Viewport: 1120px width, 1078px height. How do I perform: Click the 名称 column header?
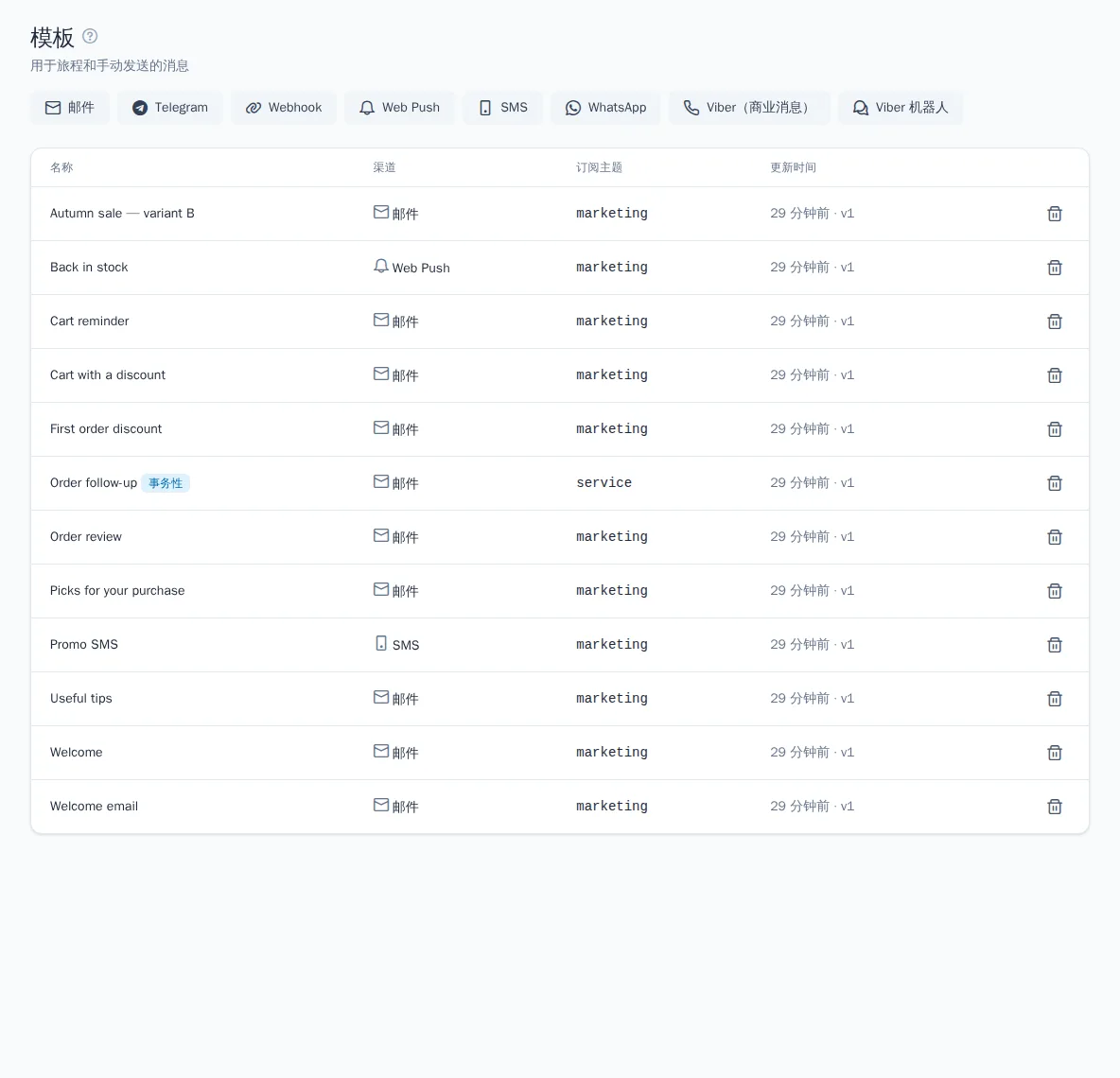pyautogui.click(x=61, y=167)
